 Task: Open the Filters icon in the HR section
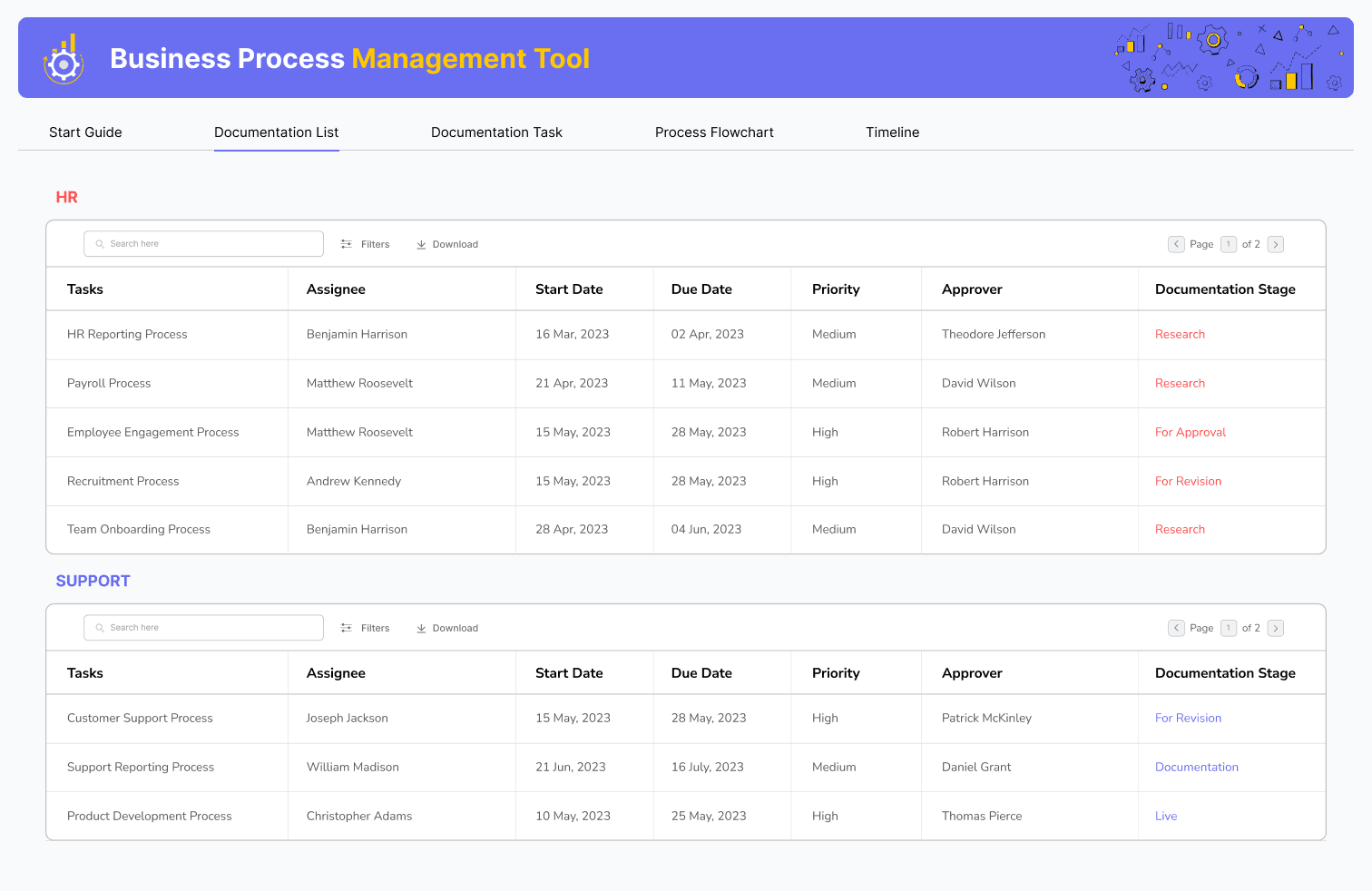click(x=347, y=244)
